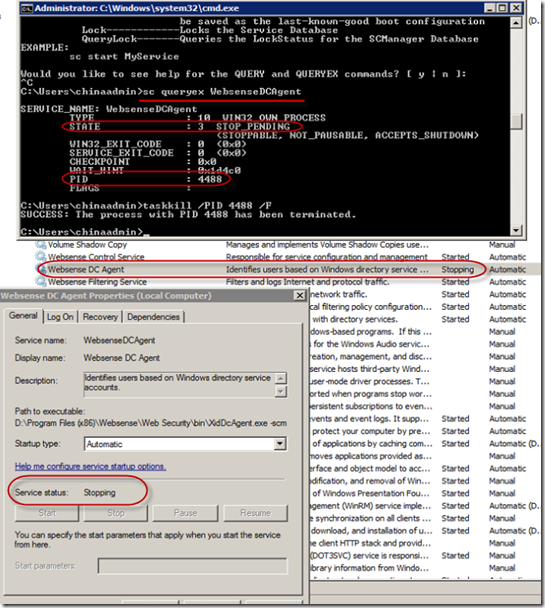Click the '(DOT3SVC) service is responsi...' row
The image size is (545, 608).
coord(424,555)
